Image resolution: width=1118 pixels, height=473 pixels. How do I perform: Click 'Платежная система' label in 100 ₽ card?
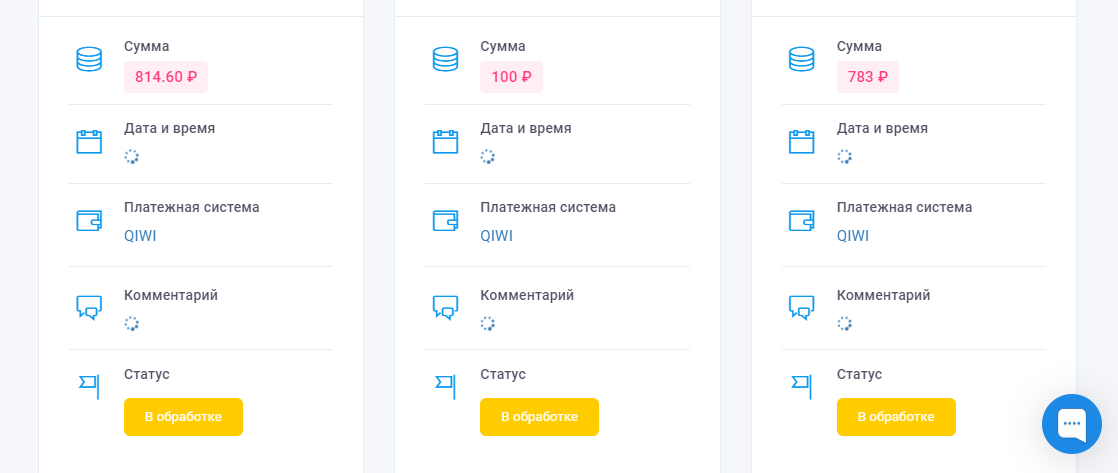(548, 208)
